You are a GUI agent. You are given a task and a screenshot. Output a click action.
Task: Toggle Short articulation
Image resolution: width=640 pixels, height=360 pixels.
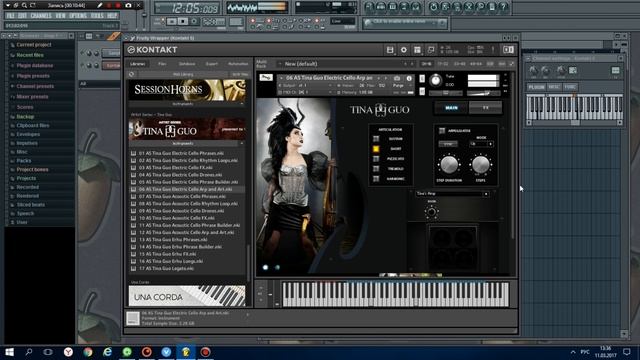click(x=376, y=149)
